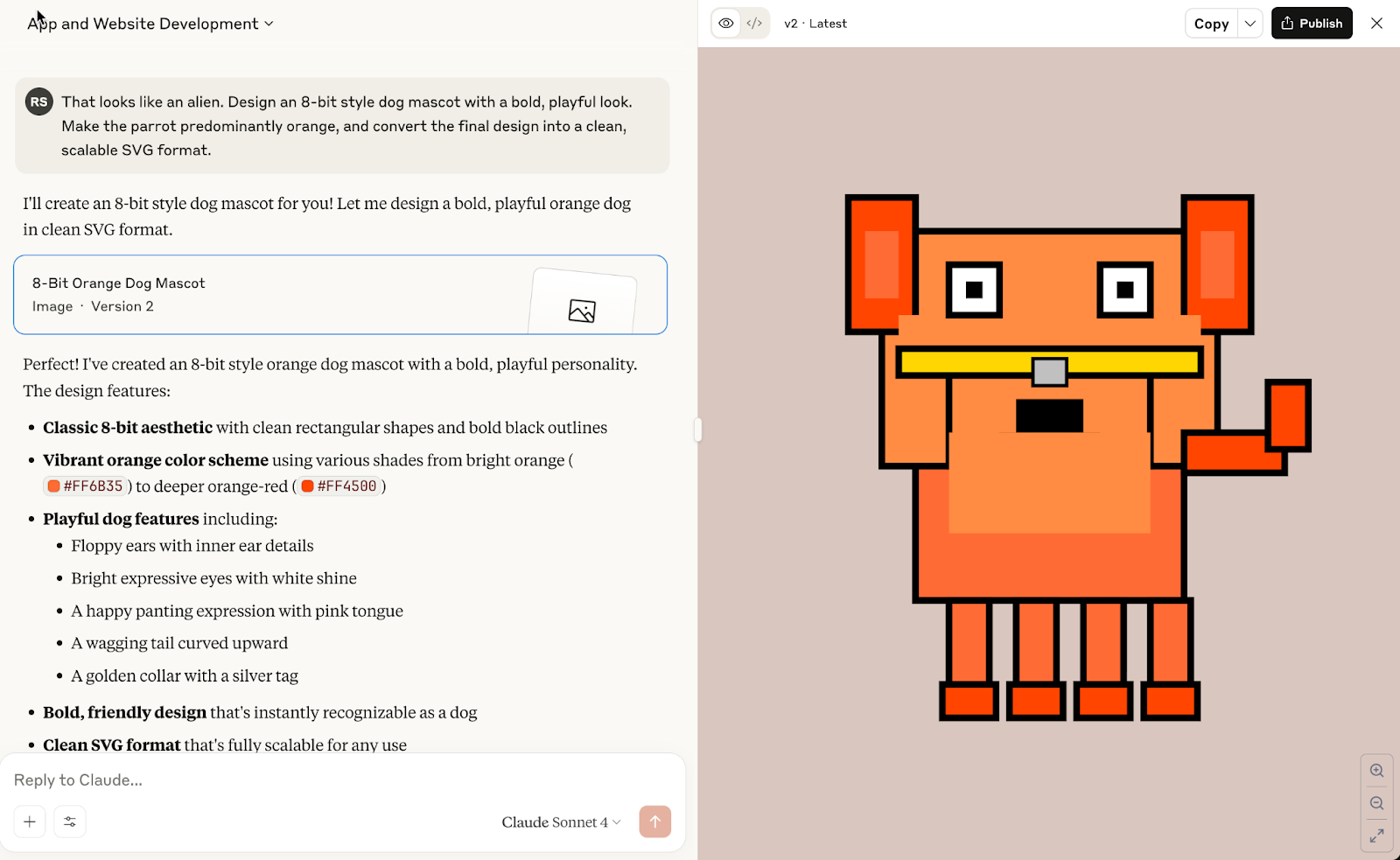
Task: Click 'Vibrant orange color scheme' text
Action: pyautogui.click(x=156, y=460)
